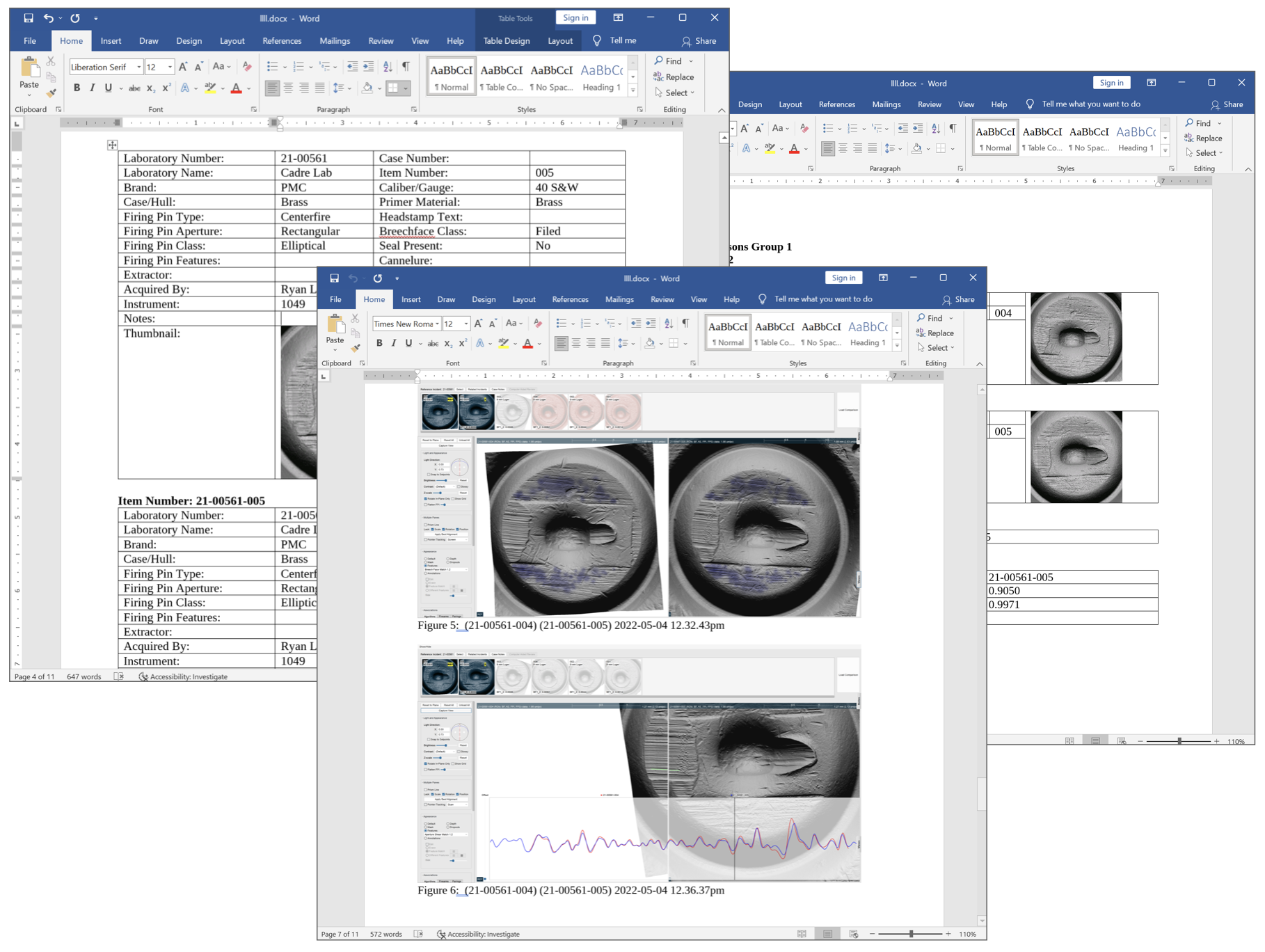Screen dimensions: 1265x952
Task: Click Replace in right window Editing group
Action: 1204,138
